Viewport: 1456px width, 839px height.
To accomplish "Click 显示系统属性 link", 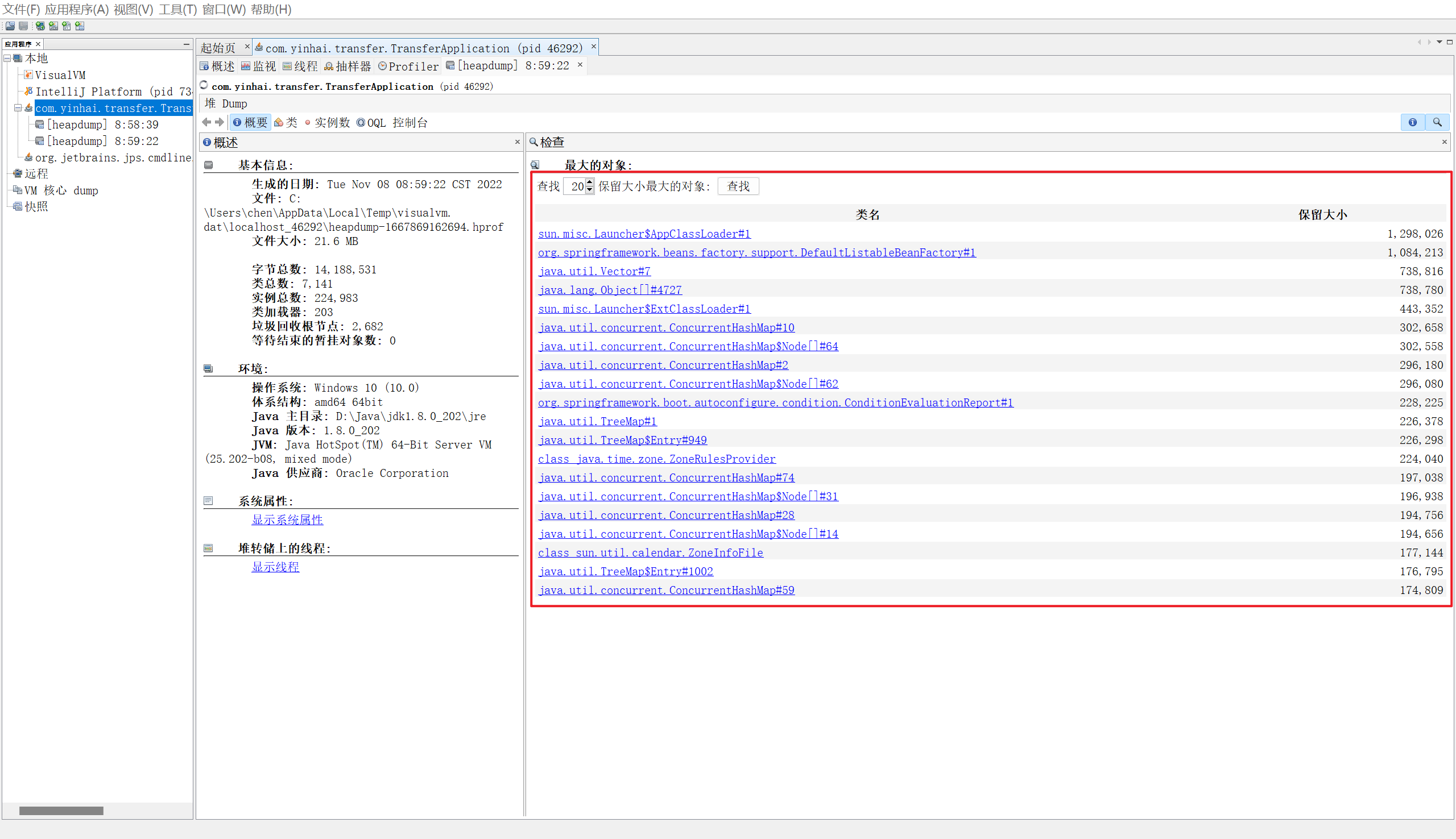I will 286,520.
